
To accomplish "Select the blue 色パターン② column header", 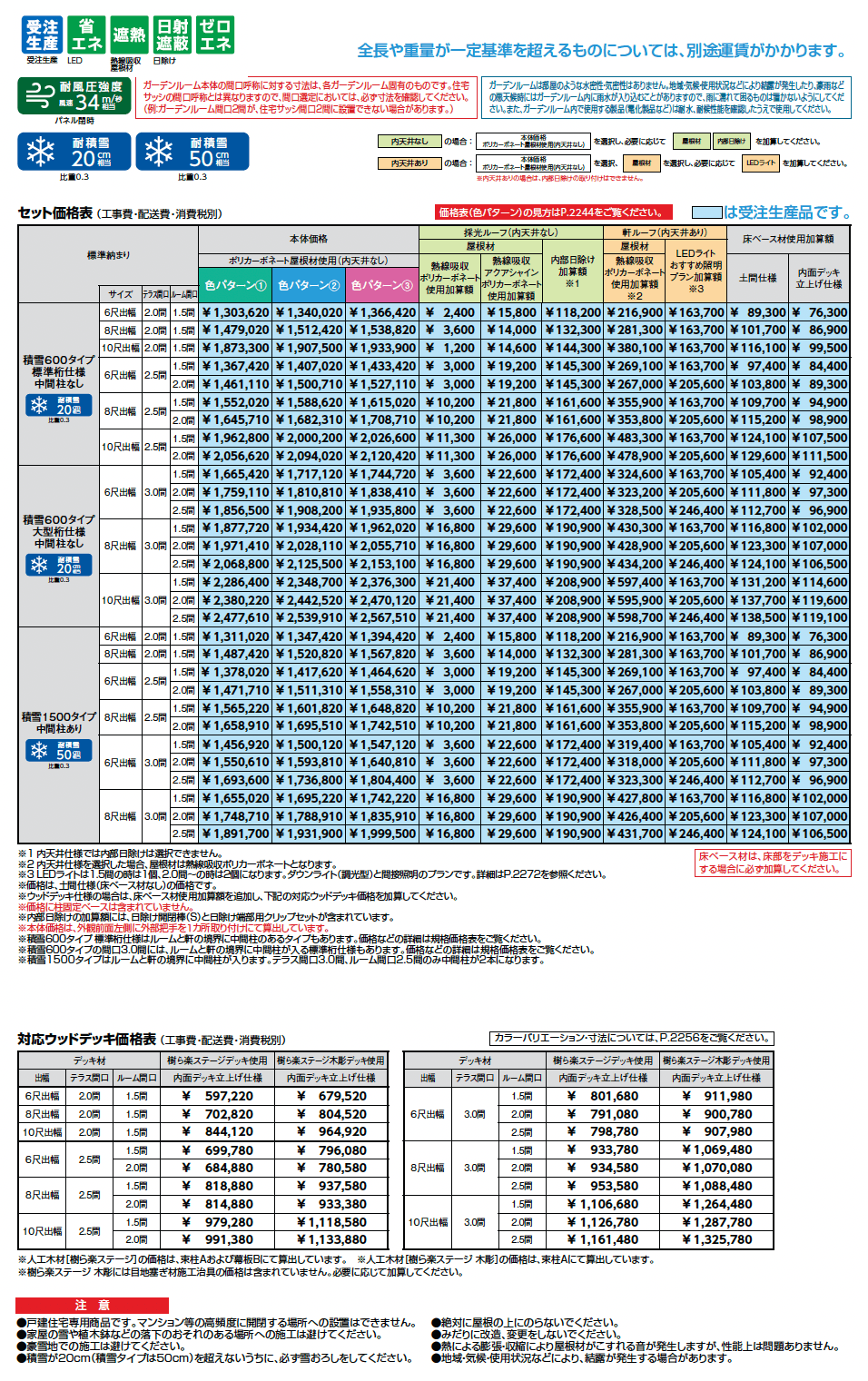I will [x=309, y=285].
